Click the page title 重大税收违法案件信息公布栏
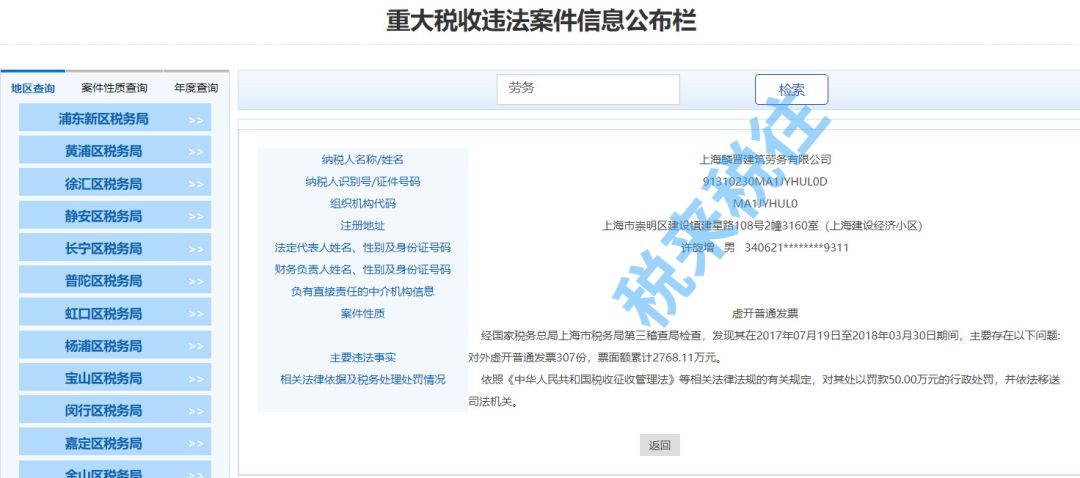Image resolution: width=1080 pixels, height=478 pixels. click(x=541, y=20)
